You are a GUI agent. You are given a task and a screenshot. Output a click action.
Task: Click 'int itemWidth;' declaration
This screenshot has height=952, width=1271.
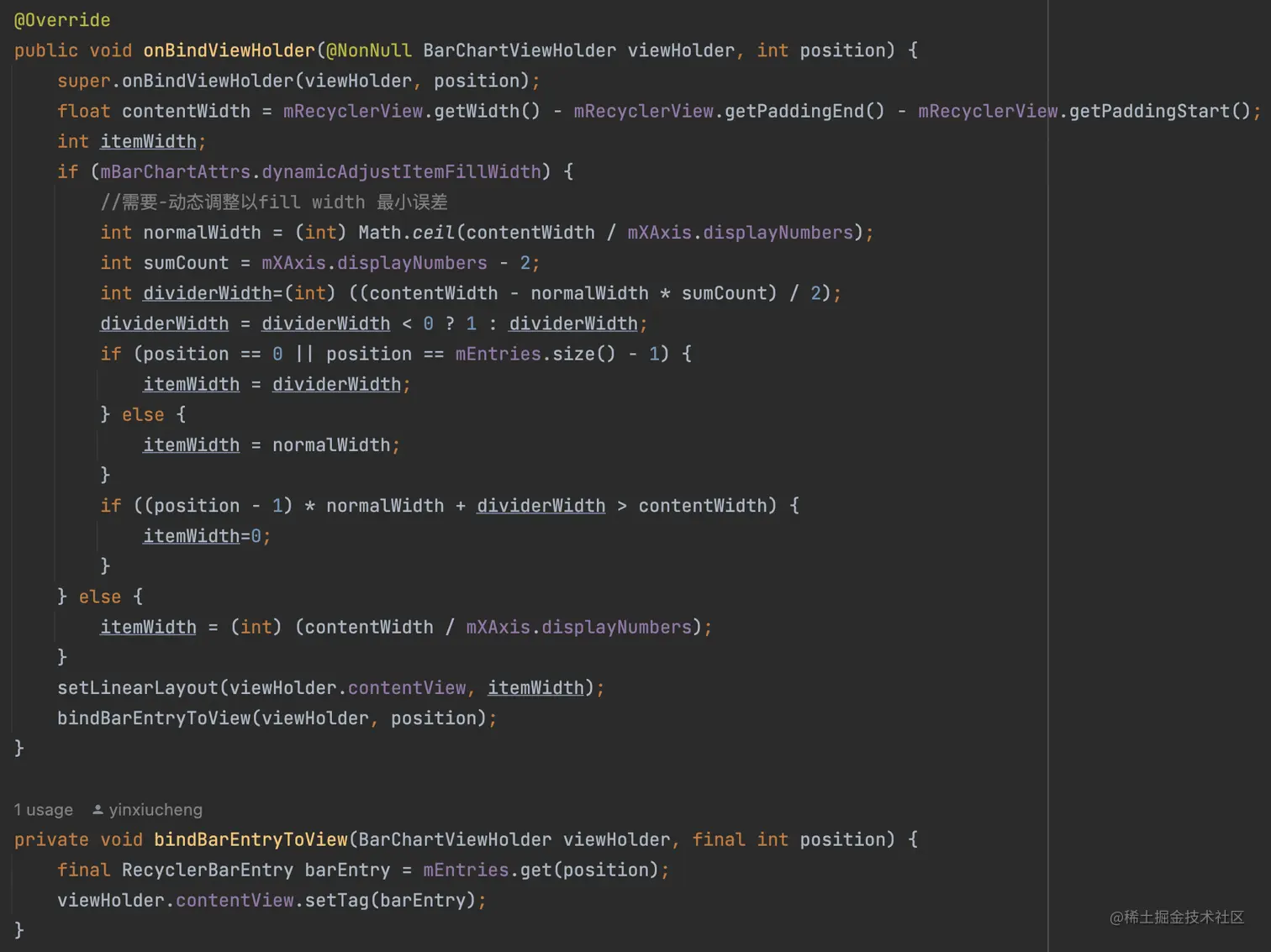coord(132,142)
